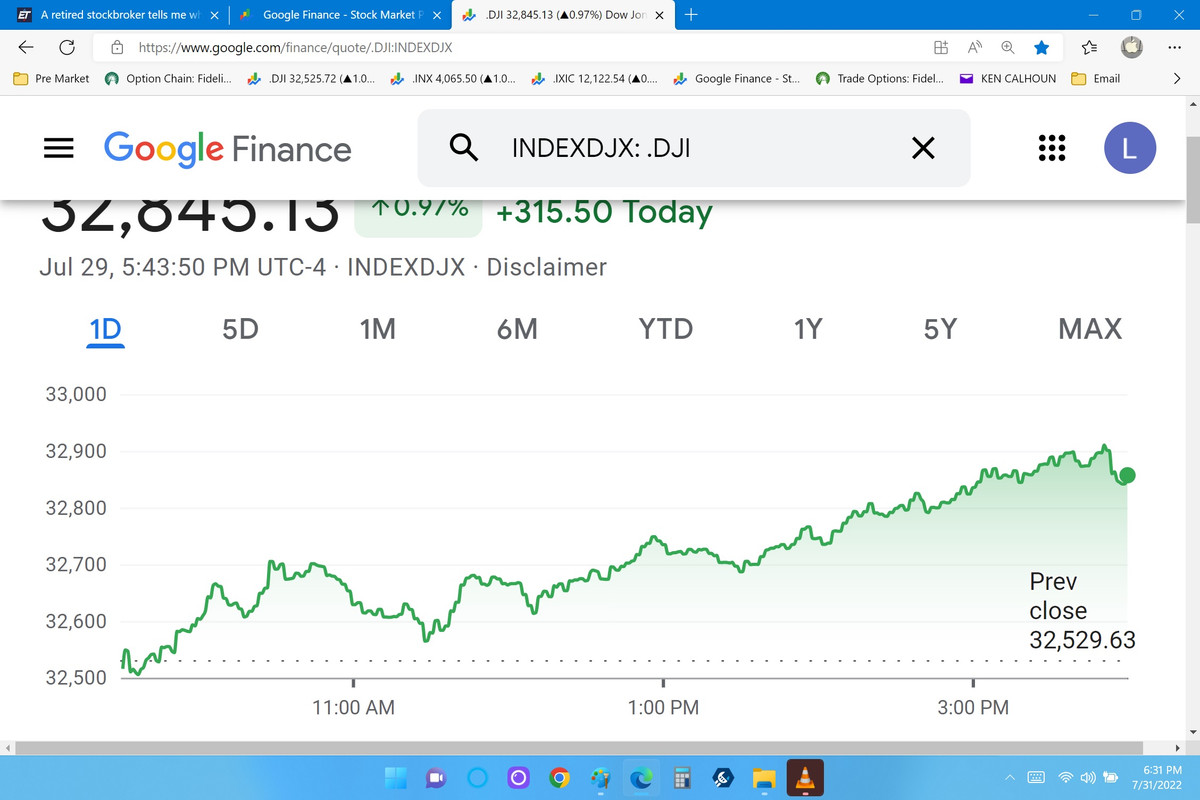Open the video chat app in taskbar
The height and width of the screenshot is (800, 1200).
click(x=435, y=777)
